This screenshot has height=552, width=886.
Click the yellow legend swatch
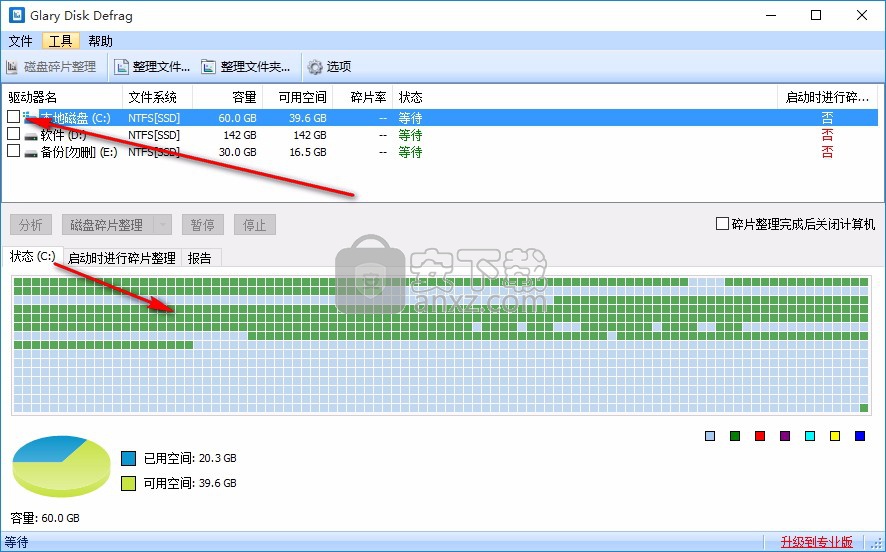[835, 436]
